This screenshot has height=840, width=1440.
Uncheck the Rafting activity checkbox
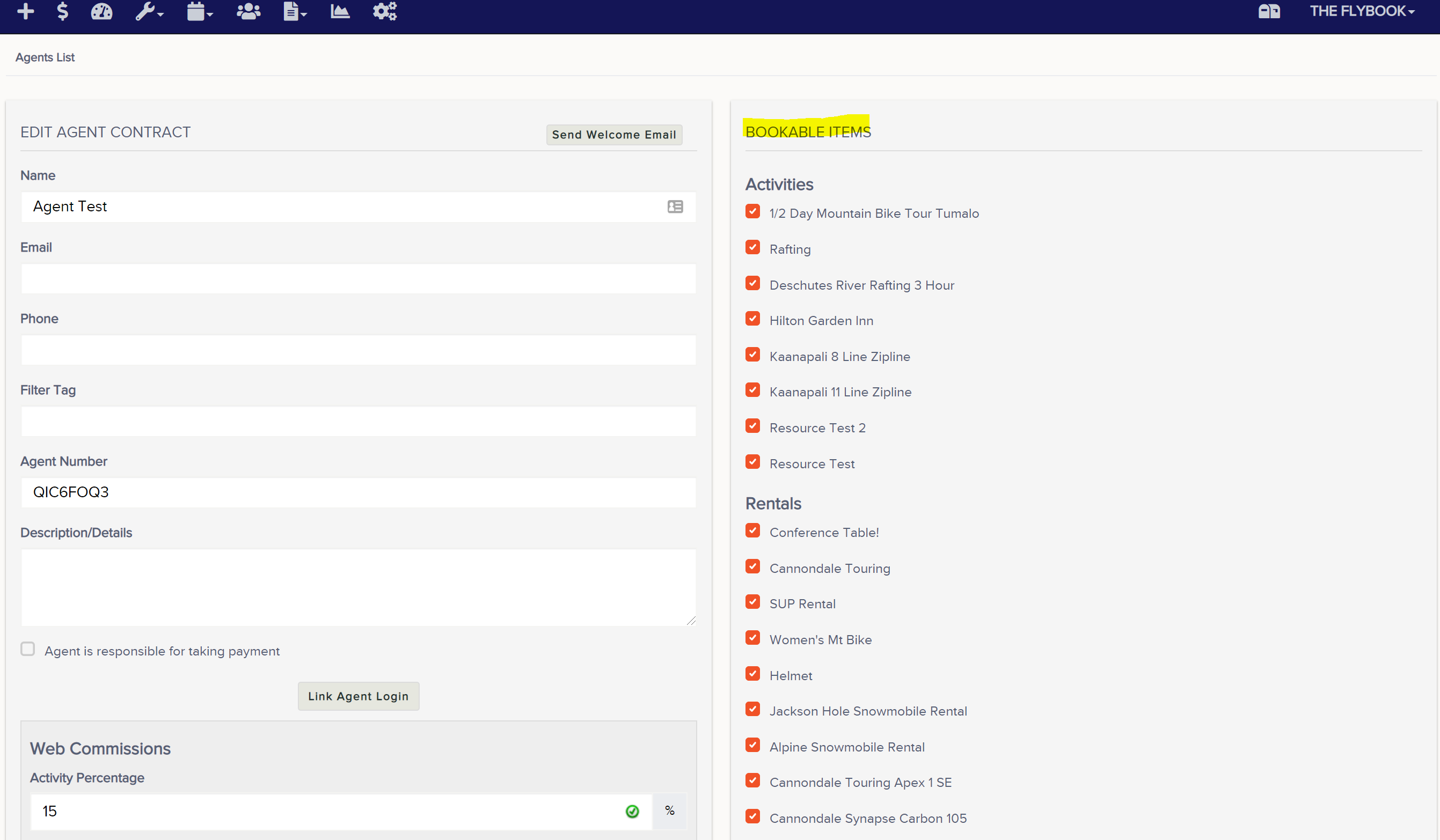point(752,247)
